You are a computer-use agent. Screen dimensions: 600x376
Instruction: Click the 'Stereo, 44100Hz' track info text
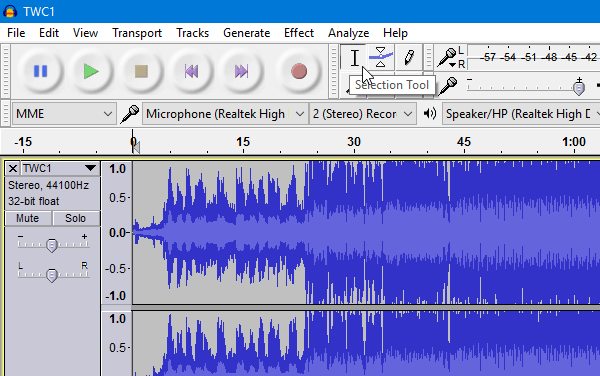(49, 185)
